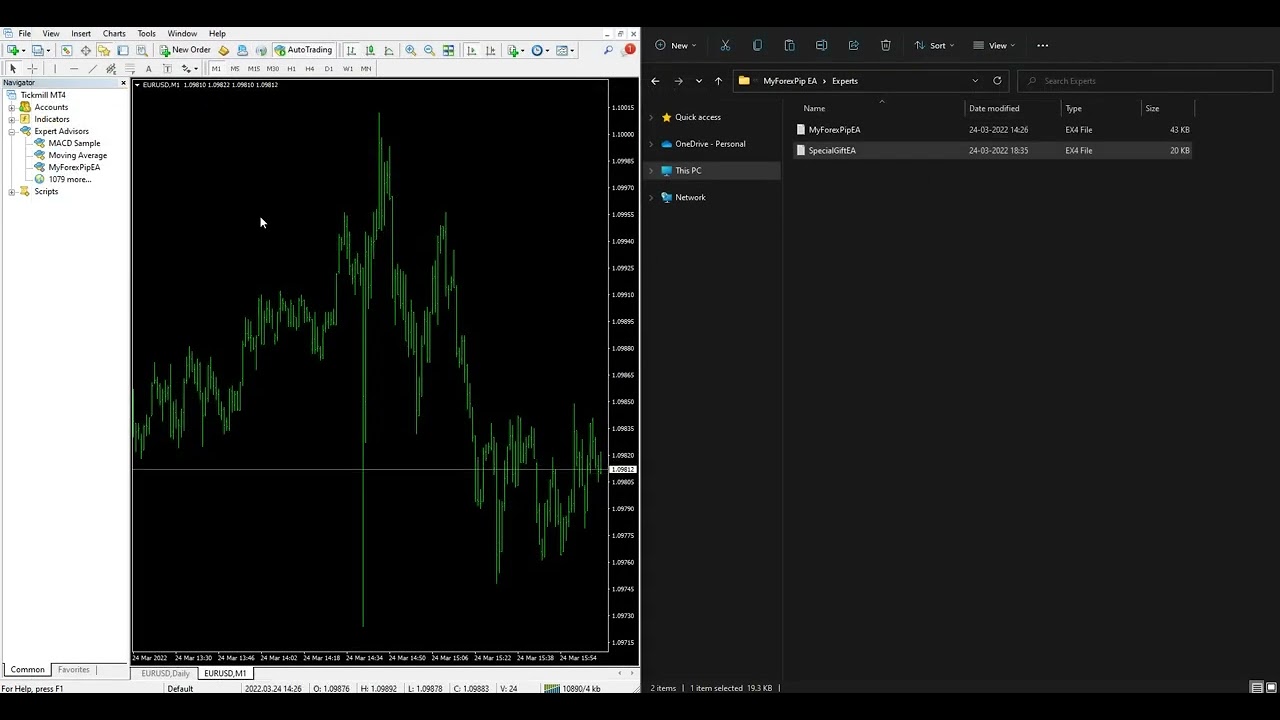
Task: Zoom in on the chart
Action: point(411,50)
